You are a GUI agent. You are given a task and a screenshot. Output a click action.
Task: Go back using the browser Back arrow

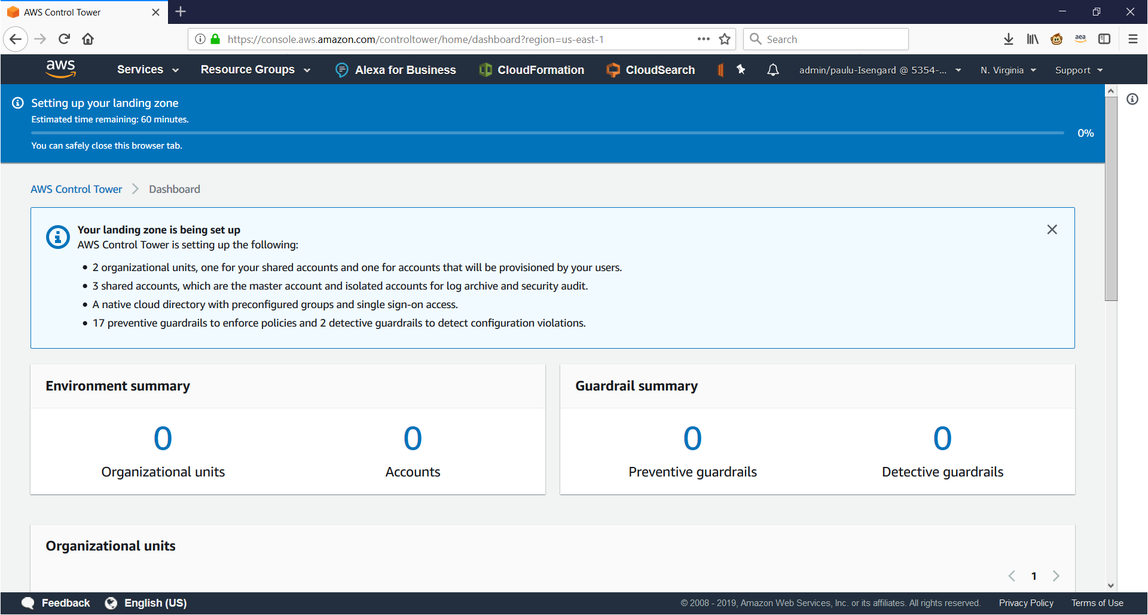tap(16, 39)
